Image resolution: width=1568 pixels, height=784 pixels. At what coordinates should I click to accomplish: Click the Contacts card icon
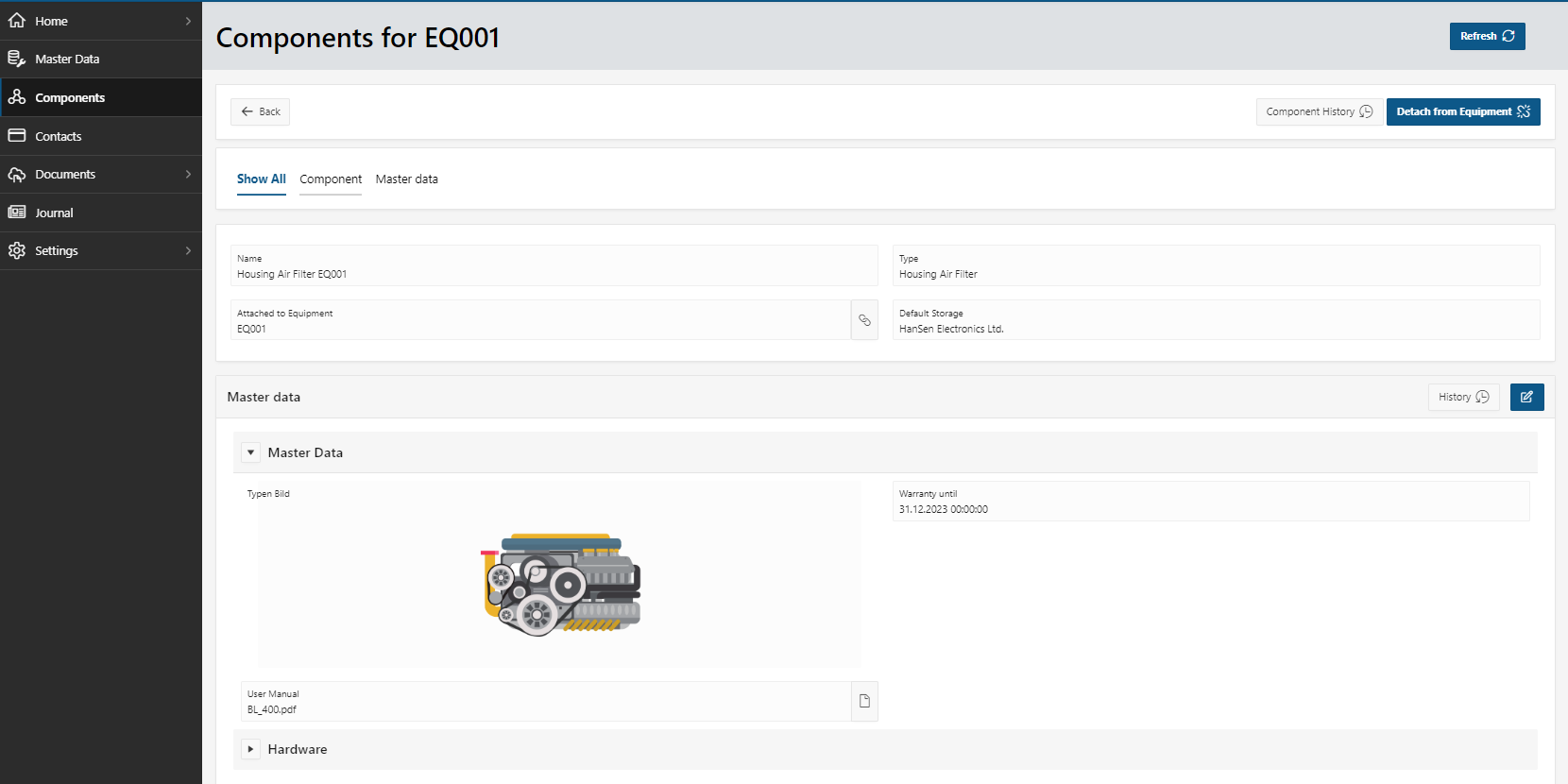pyautogui.click(x=17, y=136)
